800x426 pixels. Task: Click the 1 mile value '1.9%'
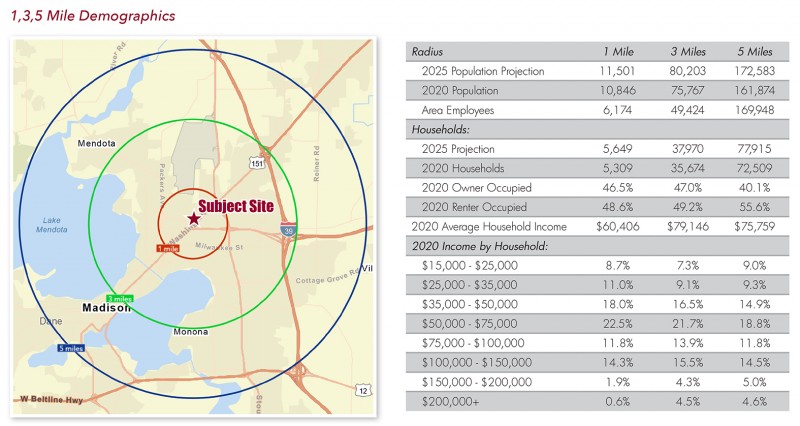617,382
